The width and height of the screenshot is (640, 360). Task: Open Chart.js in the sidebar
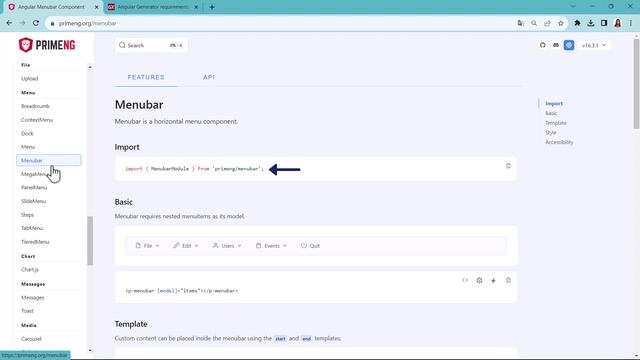[x=30, y=270]
